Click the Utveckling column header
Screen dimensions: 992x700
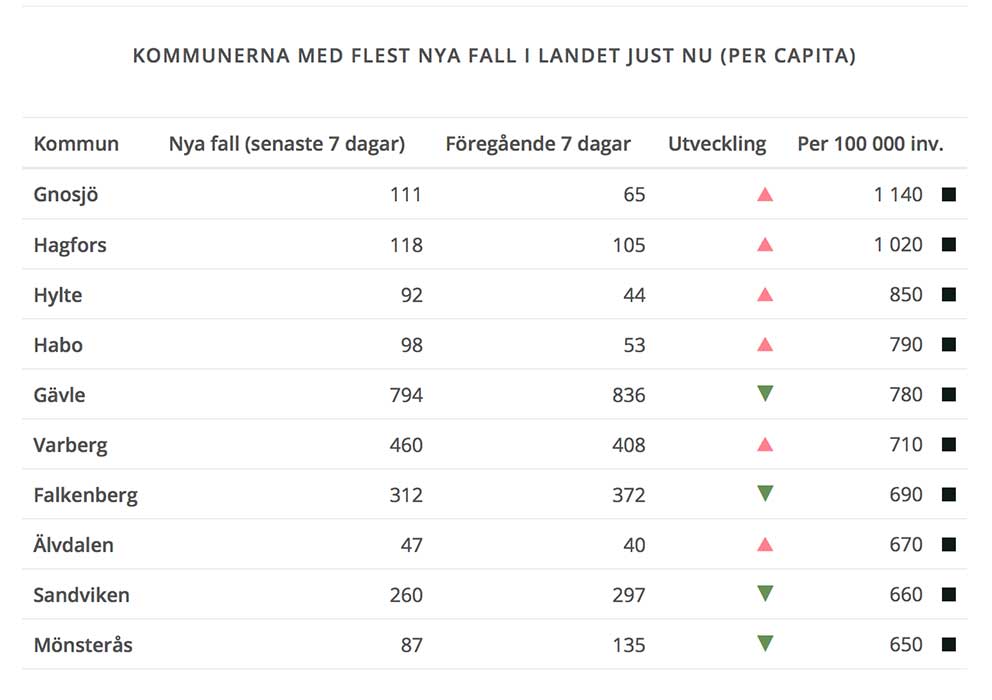[717, 144]
